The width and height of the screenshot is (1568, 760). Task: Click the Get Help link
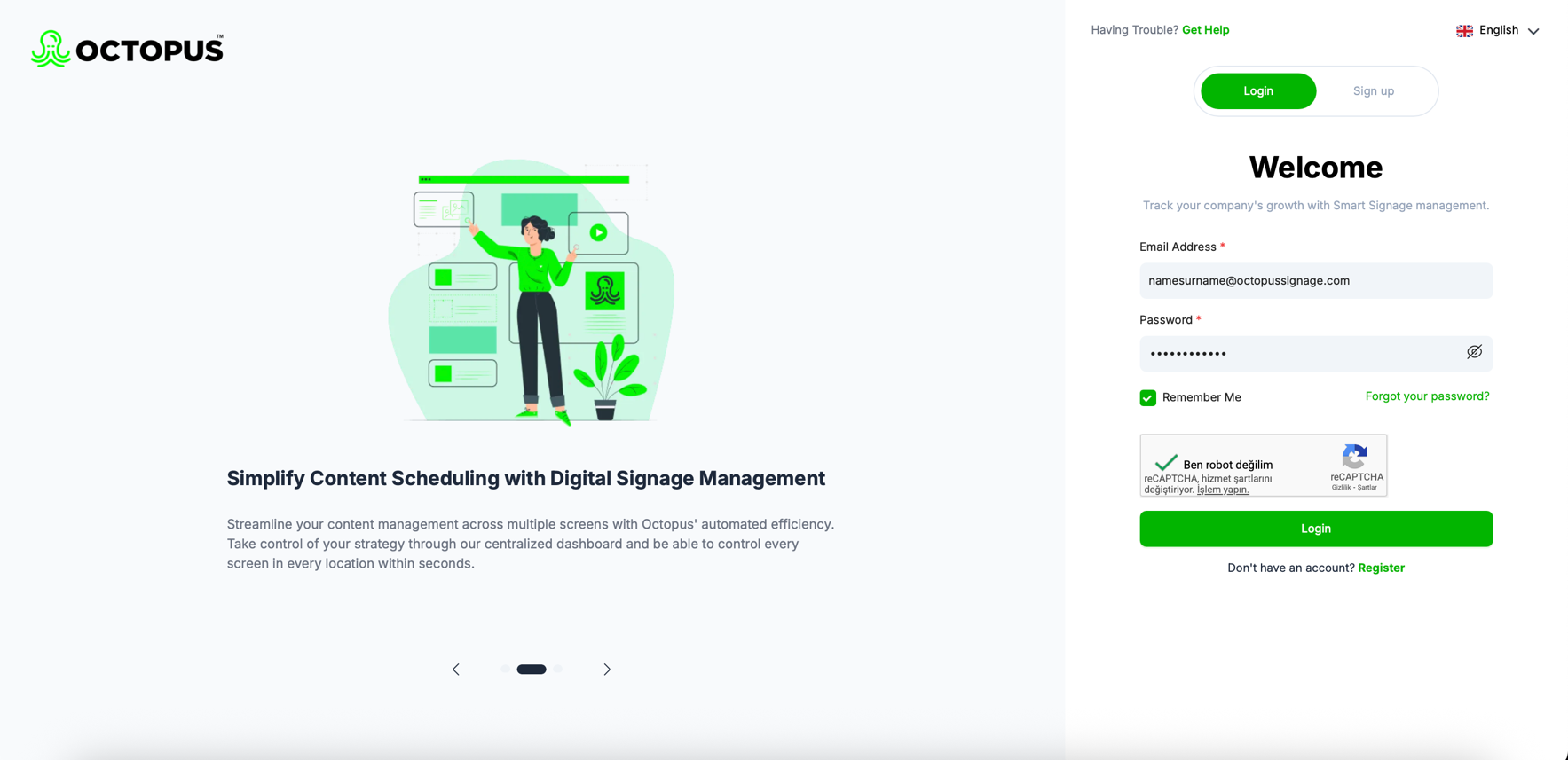[x=1205, y=30]
